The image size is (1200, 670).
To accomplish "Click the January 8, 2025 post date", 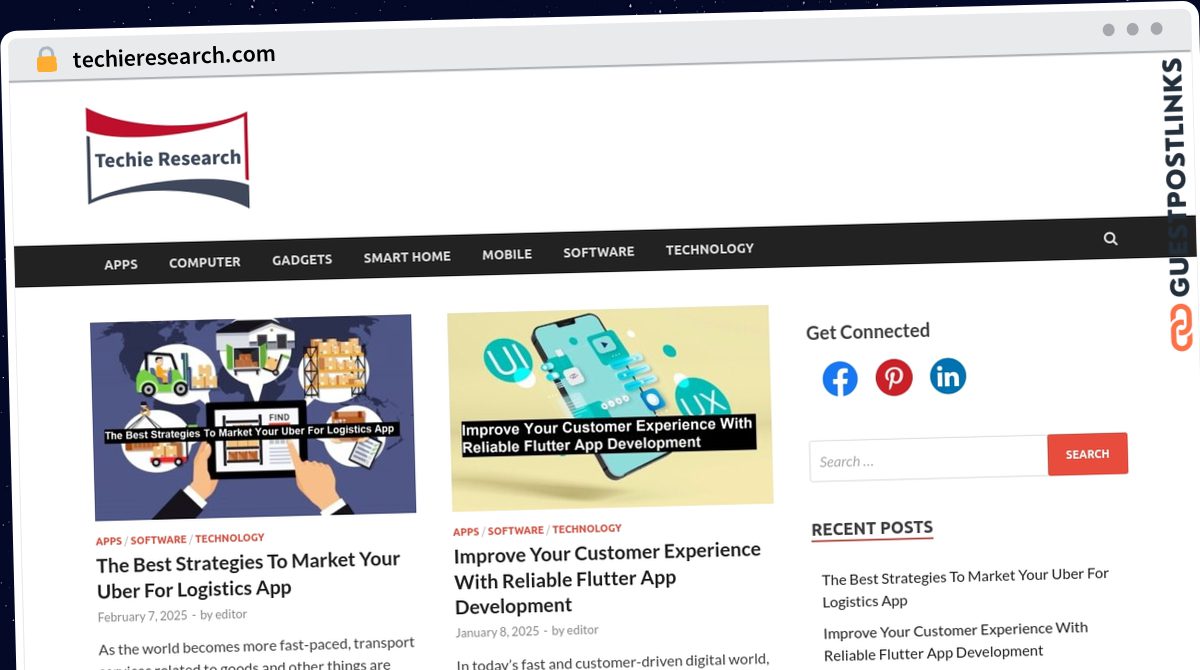I will [497, 632].
